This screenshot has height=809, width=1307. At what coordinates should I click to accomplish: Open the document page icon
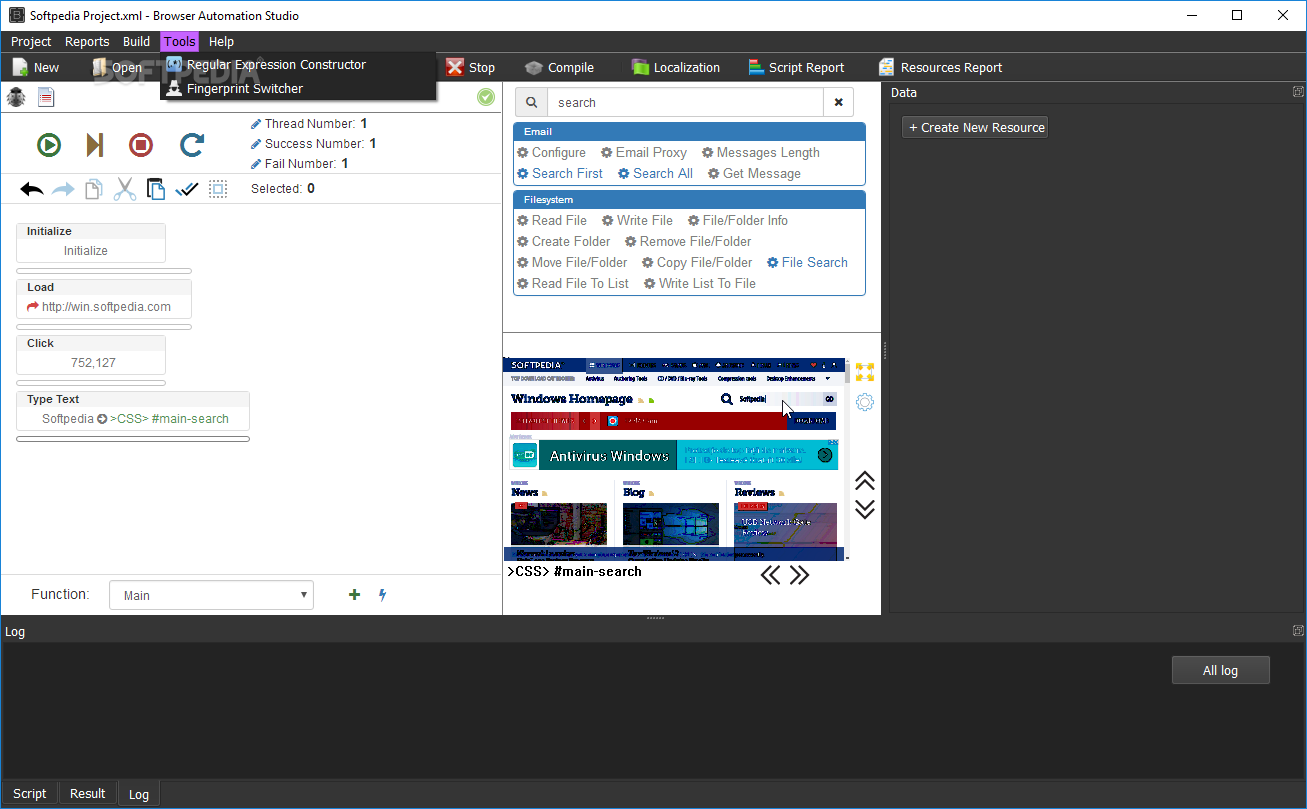tap(46, 97)
